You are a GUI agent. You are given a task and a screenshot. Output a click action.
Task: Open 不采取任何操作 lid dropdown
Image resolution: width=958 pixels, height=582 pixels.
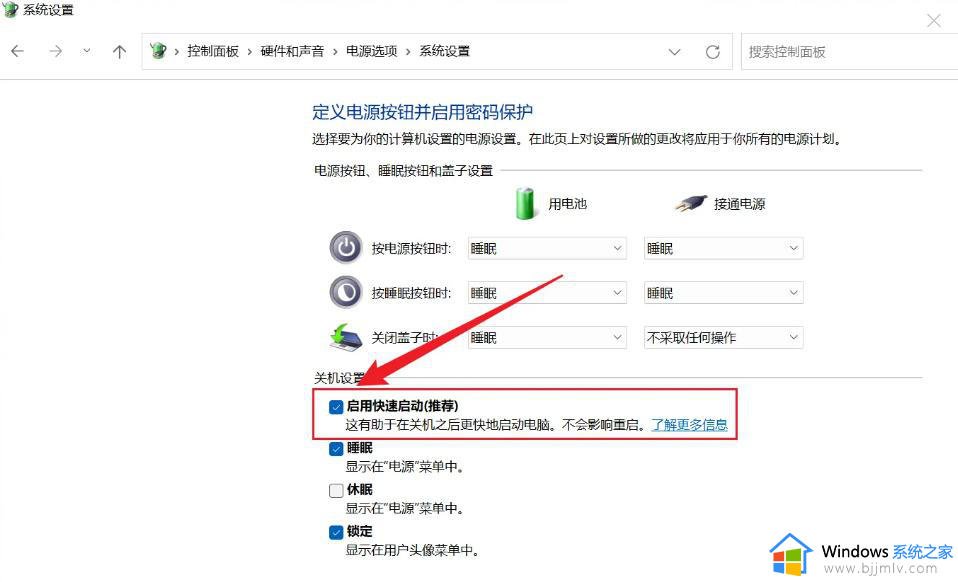tap(723, 338)
